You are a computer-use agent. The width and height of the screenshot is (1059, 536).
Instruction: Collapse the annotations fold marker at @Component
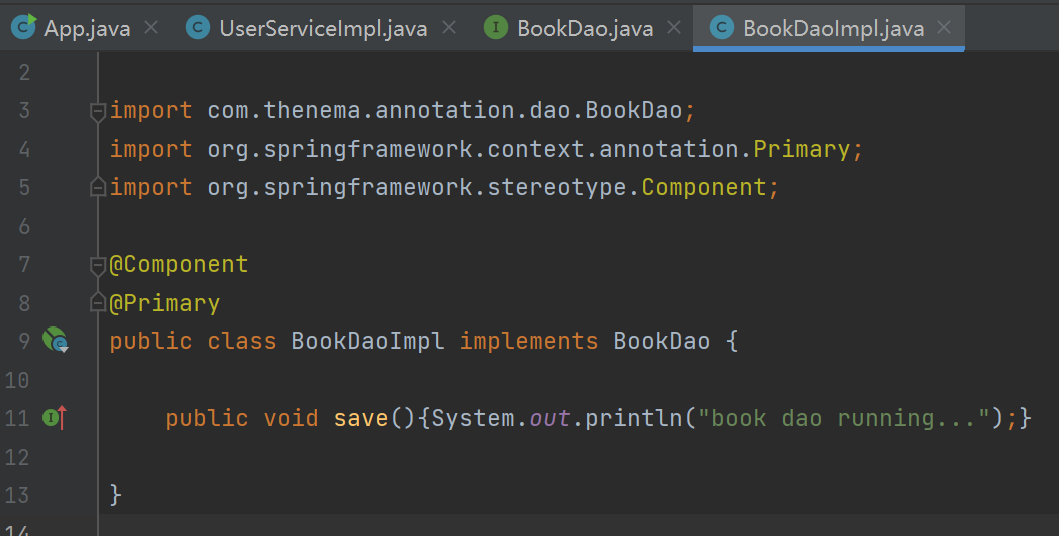[98, 265]
